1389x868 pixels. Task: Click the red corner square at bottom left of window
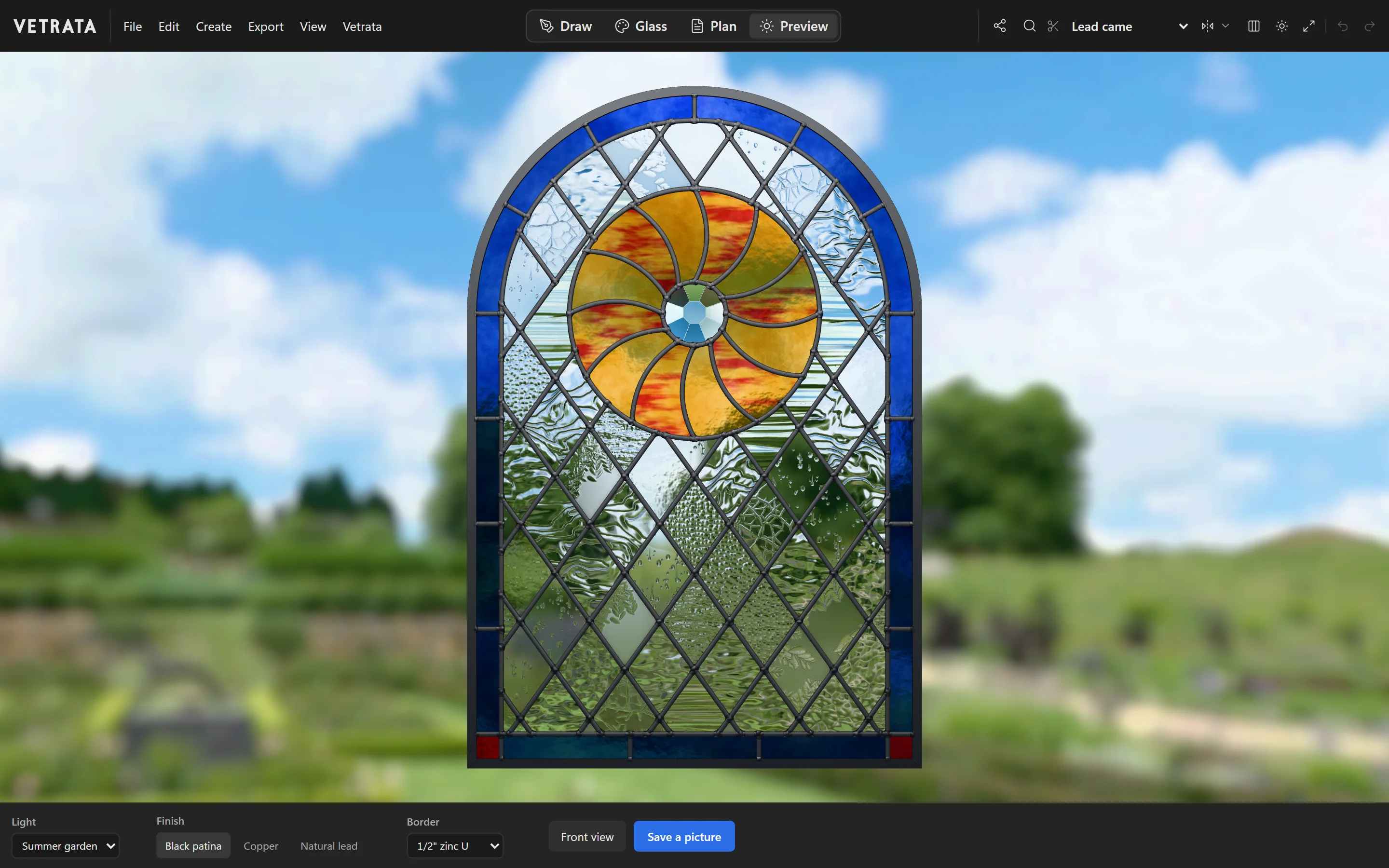tap(487, 747)
